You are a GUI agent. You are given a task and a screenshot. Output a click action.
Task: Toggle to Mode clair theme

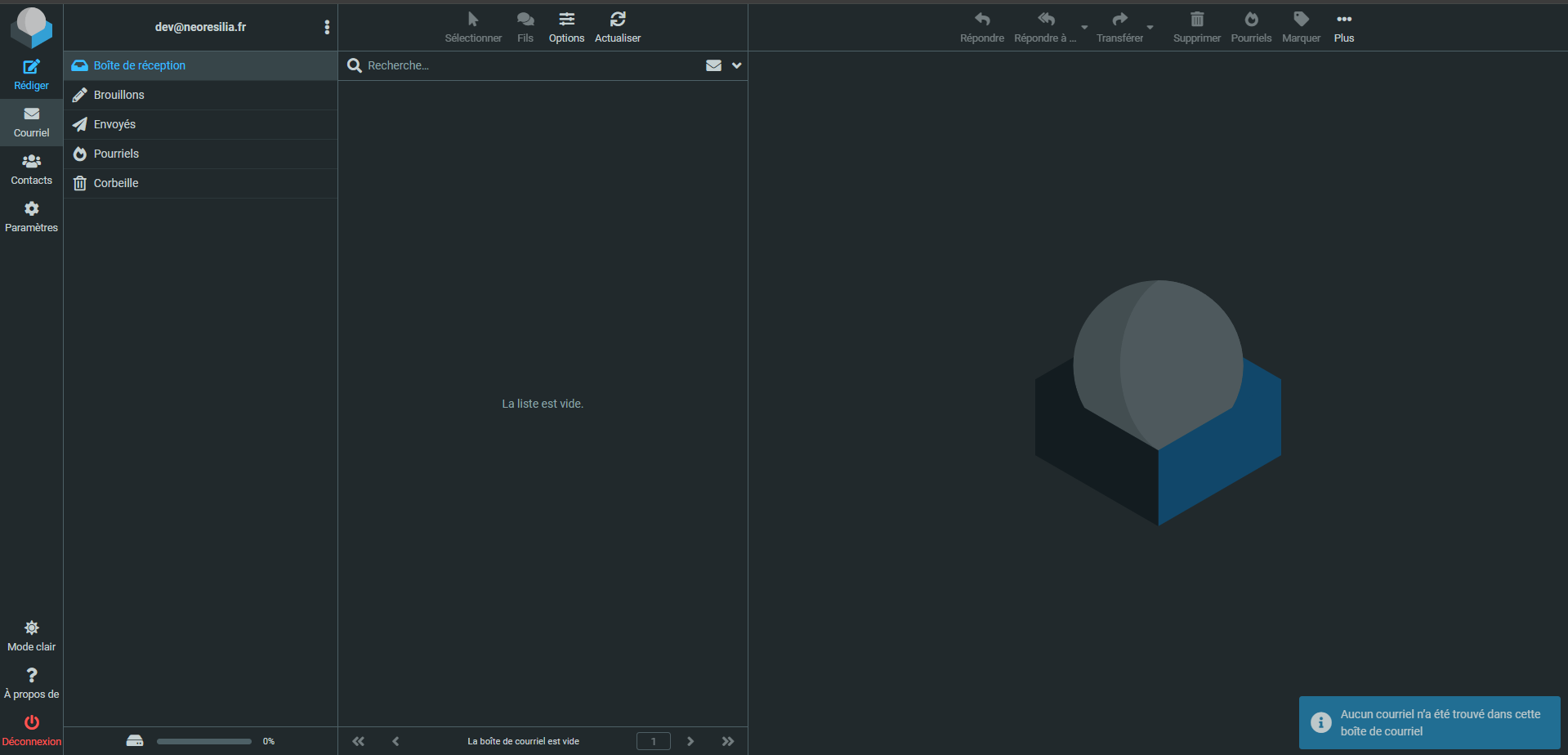[x=31, y=628]
